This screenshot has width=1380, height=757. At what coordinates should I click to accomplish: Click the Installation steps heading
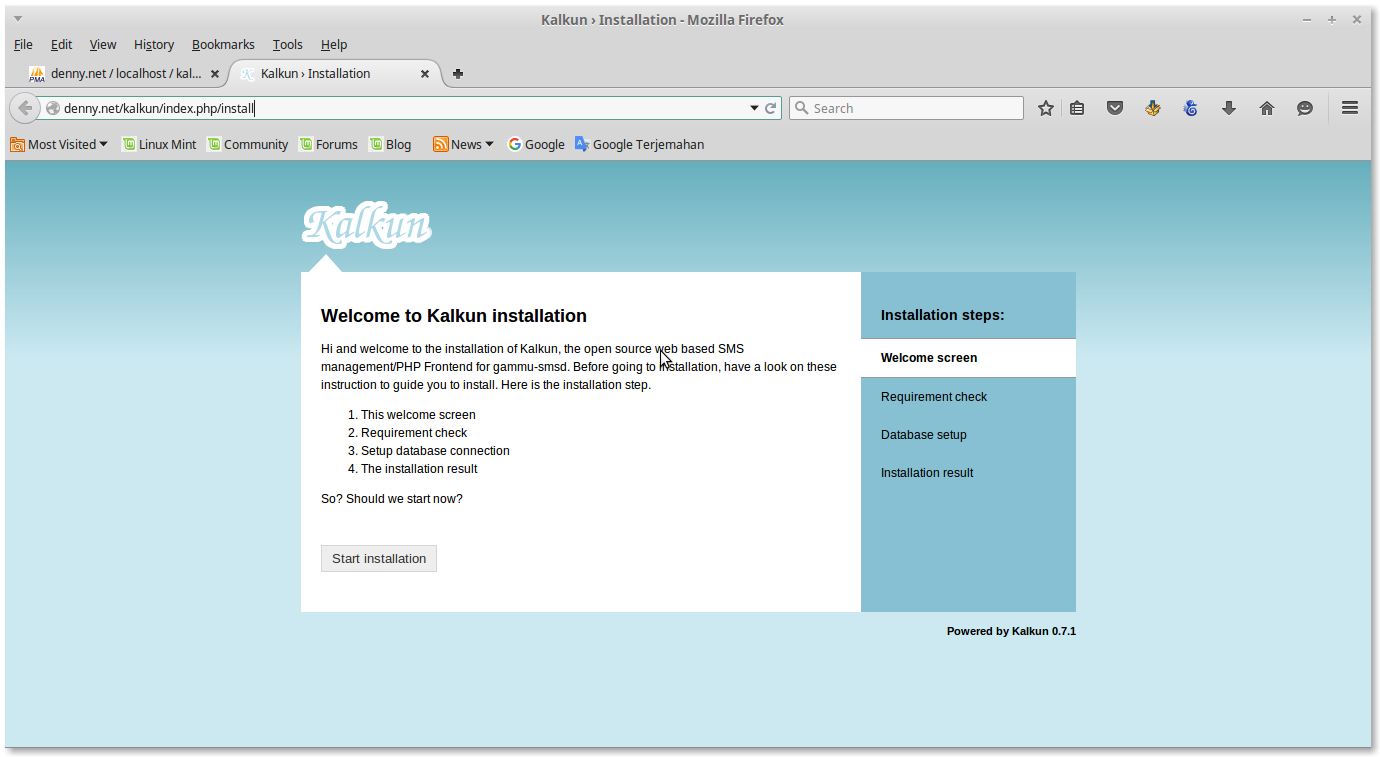point(942,315)
